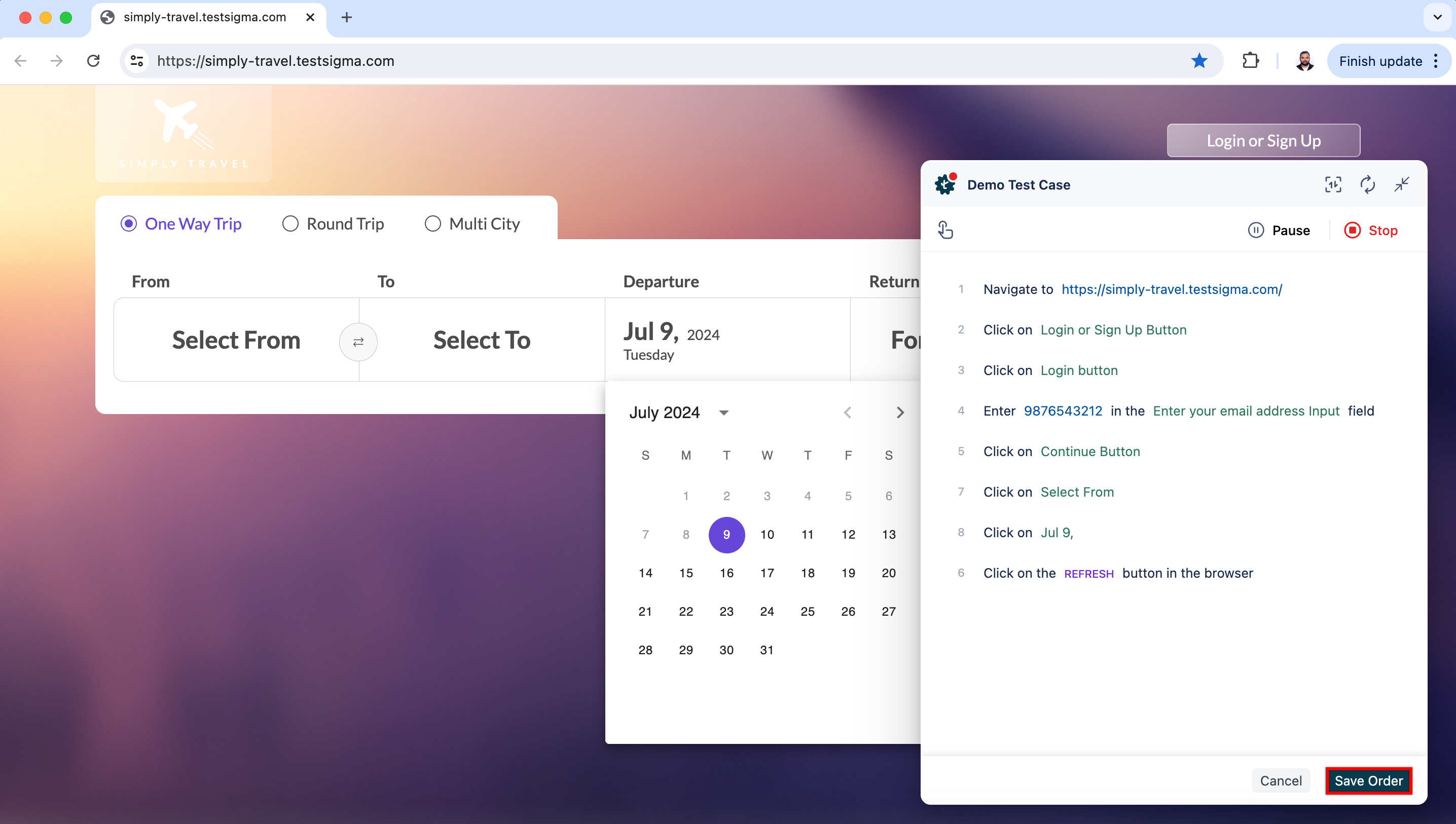Choose the One Way Trip radio button
This screenshot has height=824, width=1456.
coord(128,224)
